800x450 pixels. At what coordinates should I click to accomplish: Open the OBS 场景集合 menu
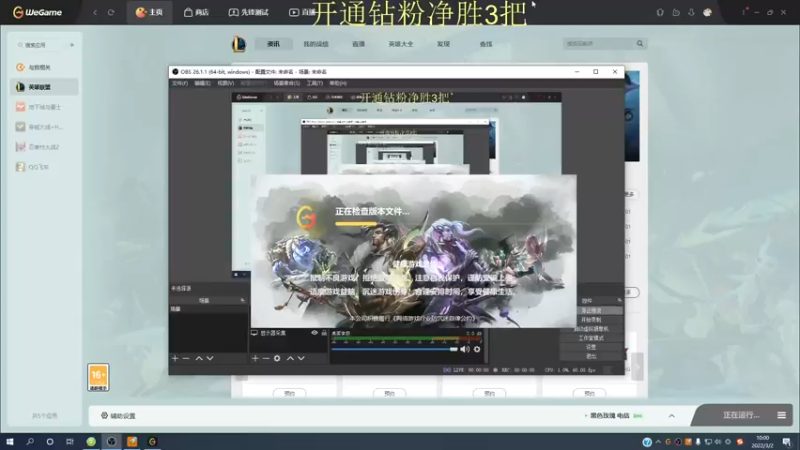click(x=287, y=83)
